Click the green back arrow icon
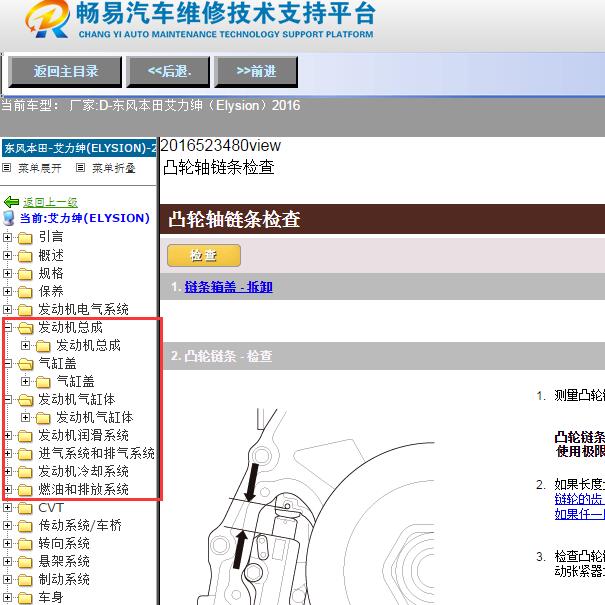Viewport: 605px width, 605px height. pyautogui.click(x=11, y=202)
